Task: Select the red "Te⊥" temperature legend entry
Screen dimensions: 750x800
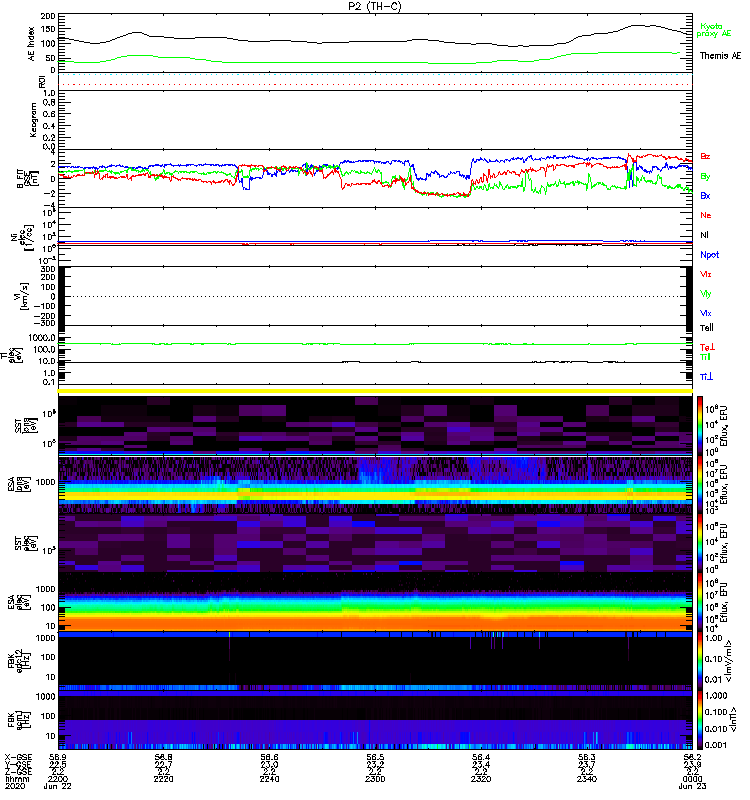Action: (707, 347)
